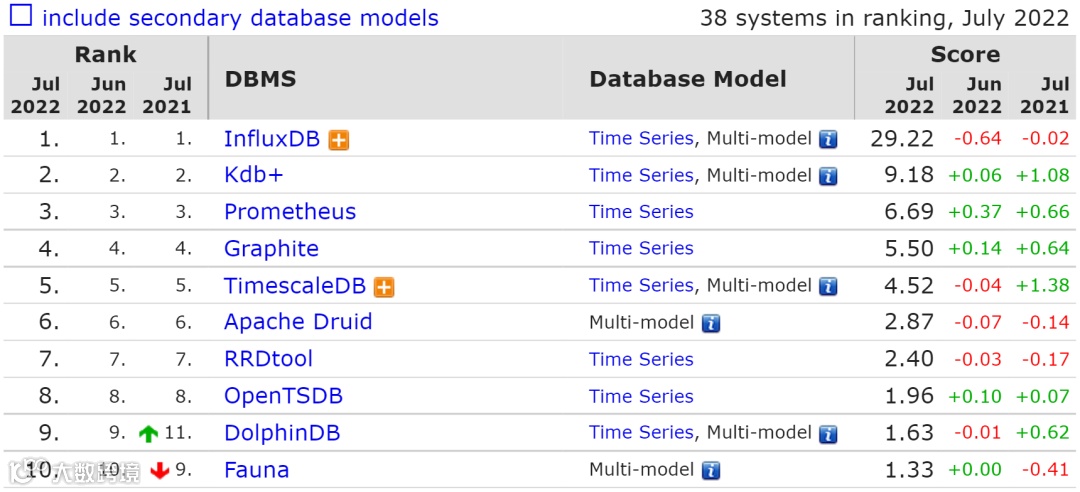
Task: Click the DolphinDB link
Action: 282,433
